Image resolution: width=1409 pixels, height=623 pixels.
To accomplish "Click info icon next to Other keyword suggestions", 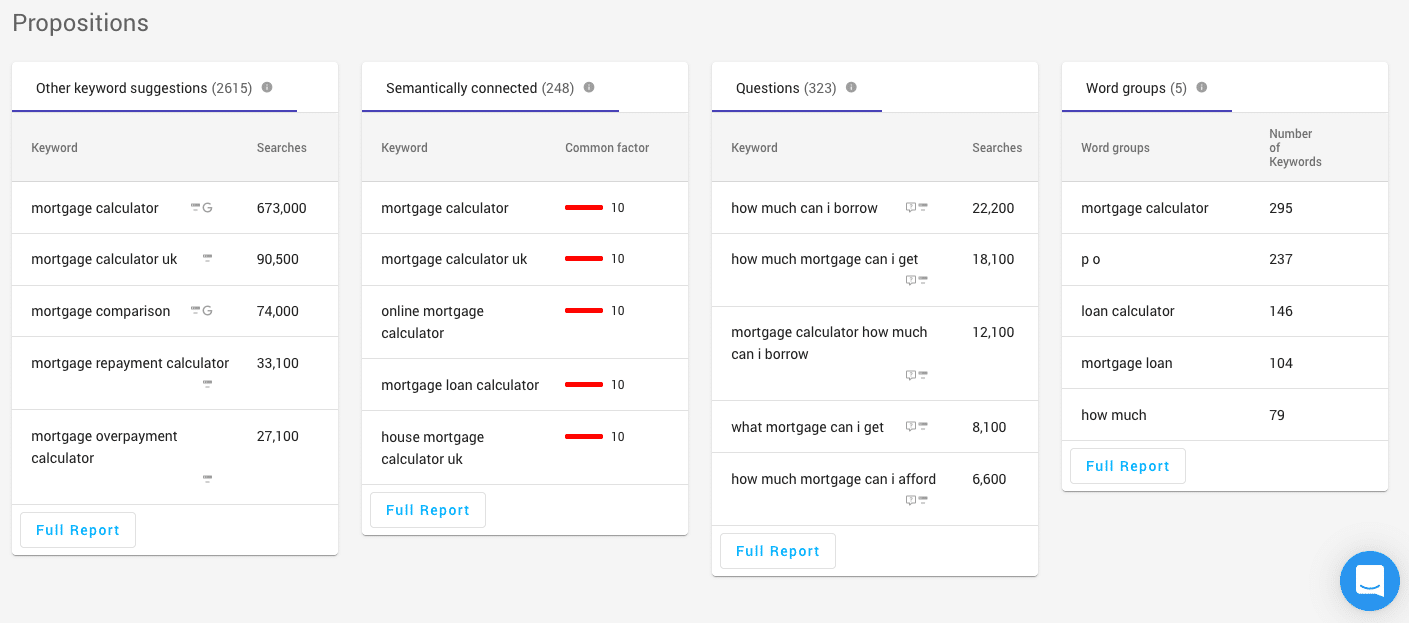I will (x=267, y=87).
